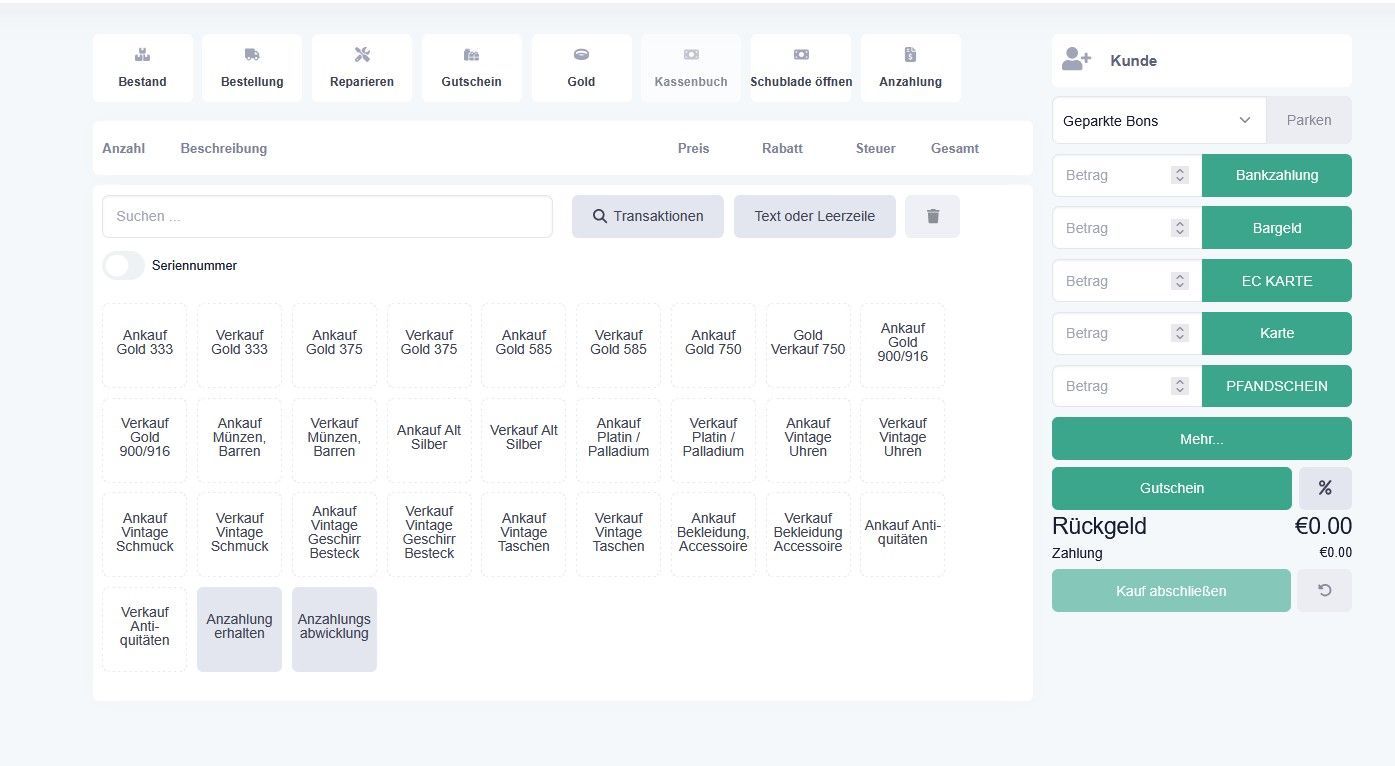Click the Bargeld amount stepper arrows
The image size is (1395, 766).
(x=1180, y=228)
